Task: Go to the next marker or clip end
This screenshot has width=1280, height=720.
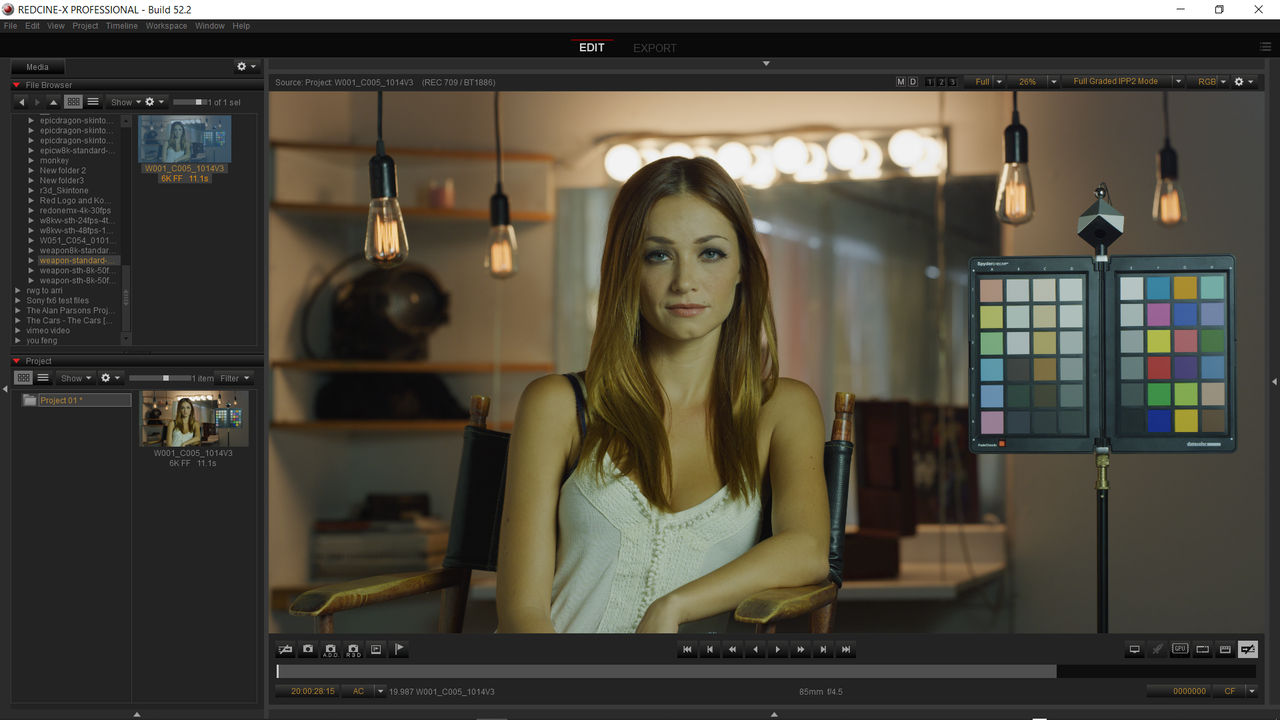Action: 823,650
